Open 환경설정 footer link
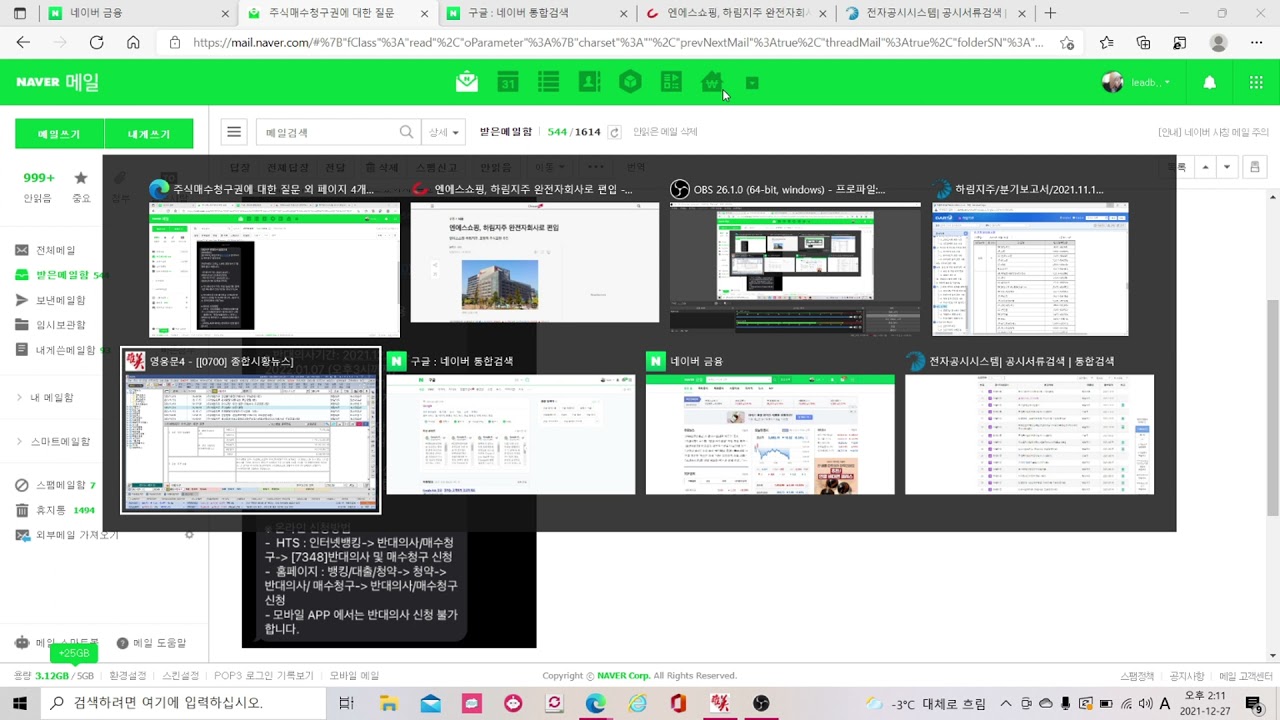The image size is (1280, 720). click(128, 676)
